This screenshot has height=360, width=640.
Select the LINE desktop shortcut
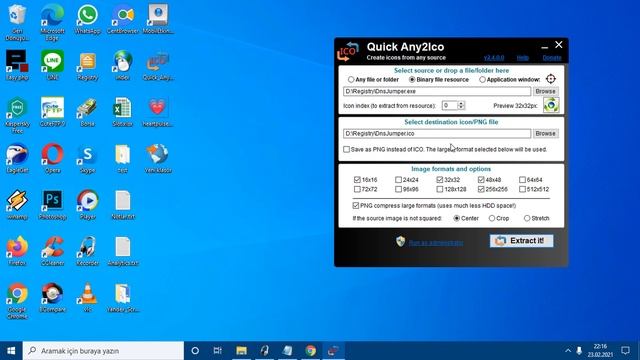click(52, 65)
